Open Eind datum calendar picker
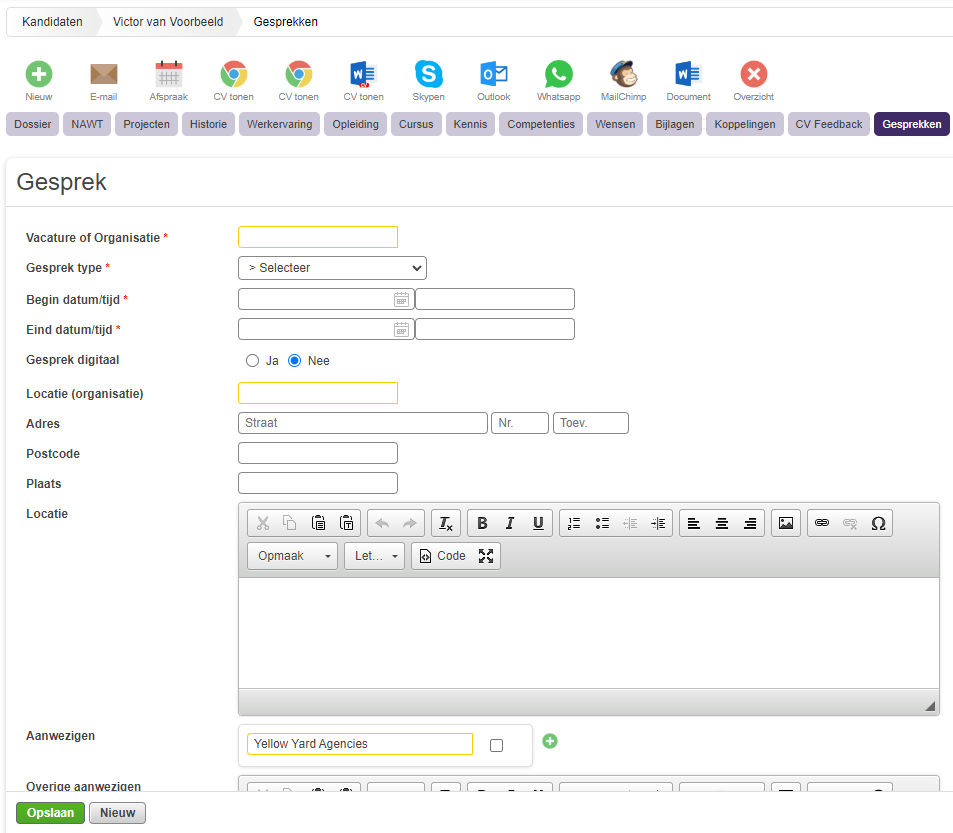The height and width of the screenshot is (833, 953). (401, 329)
